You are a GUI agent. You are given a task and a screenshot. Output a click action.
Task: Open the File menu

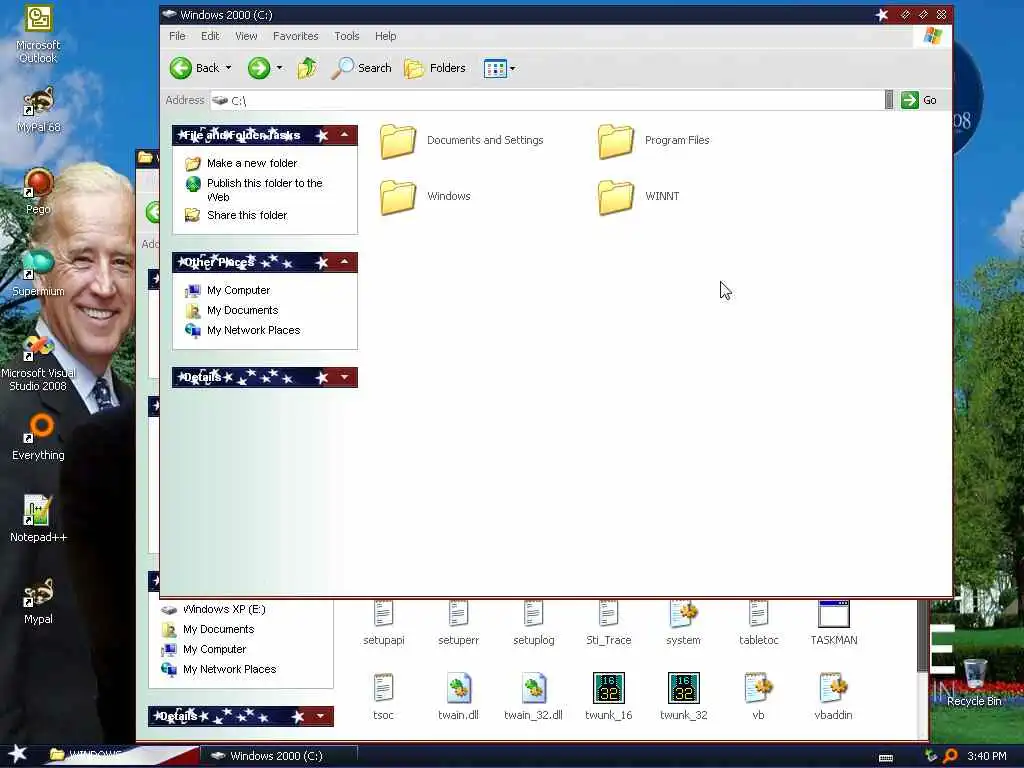(x=177, y=36)
